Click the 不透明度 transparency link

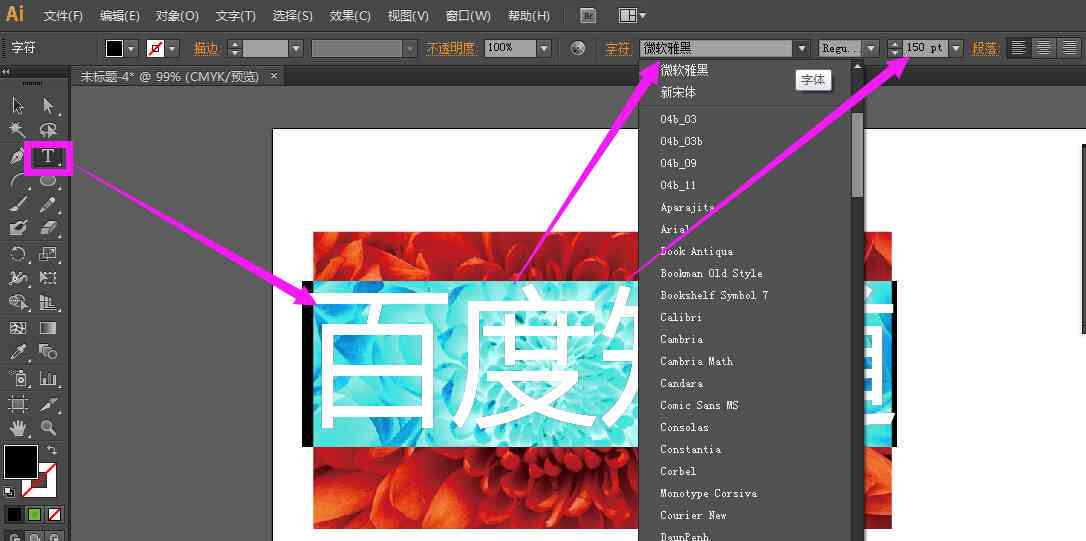pos(450,48)
